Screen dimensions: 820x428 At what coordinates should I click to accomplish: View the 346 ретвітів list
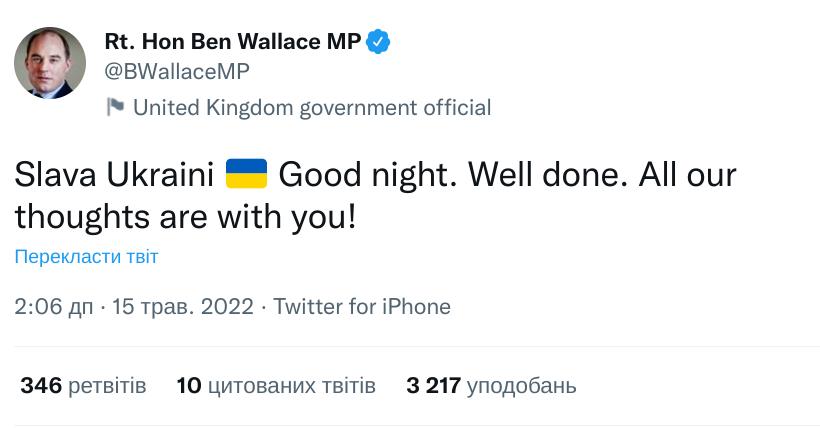click(x=84, y=385)
